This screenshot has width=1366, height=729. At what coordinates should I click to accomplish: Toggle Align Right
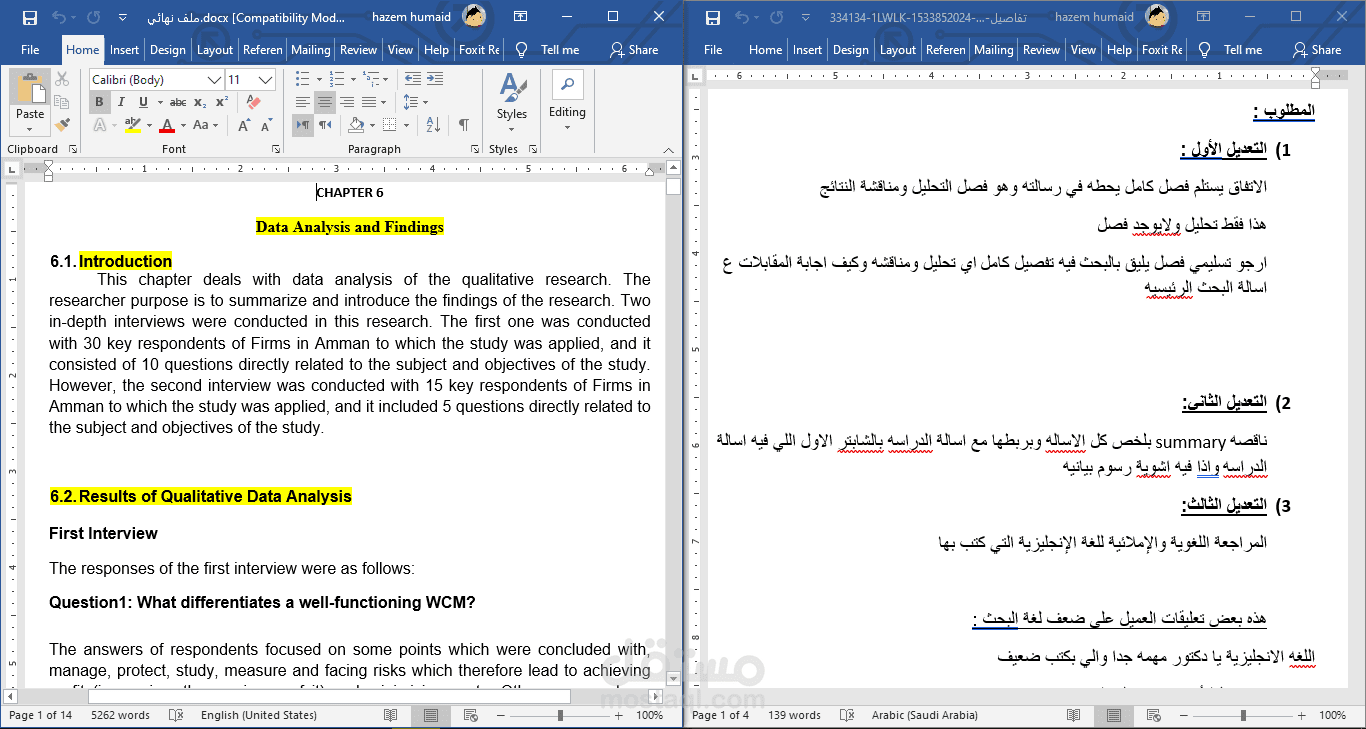pyautogui.click(x=347, y=102)
